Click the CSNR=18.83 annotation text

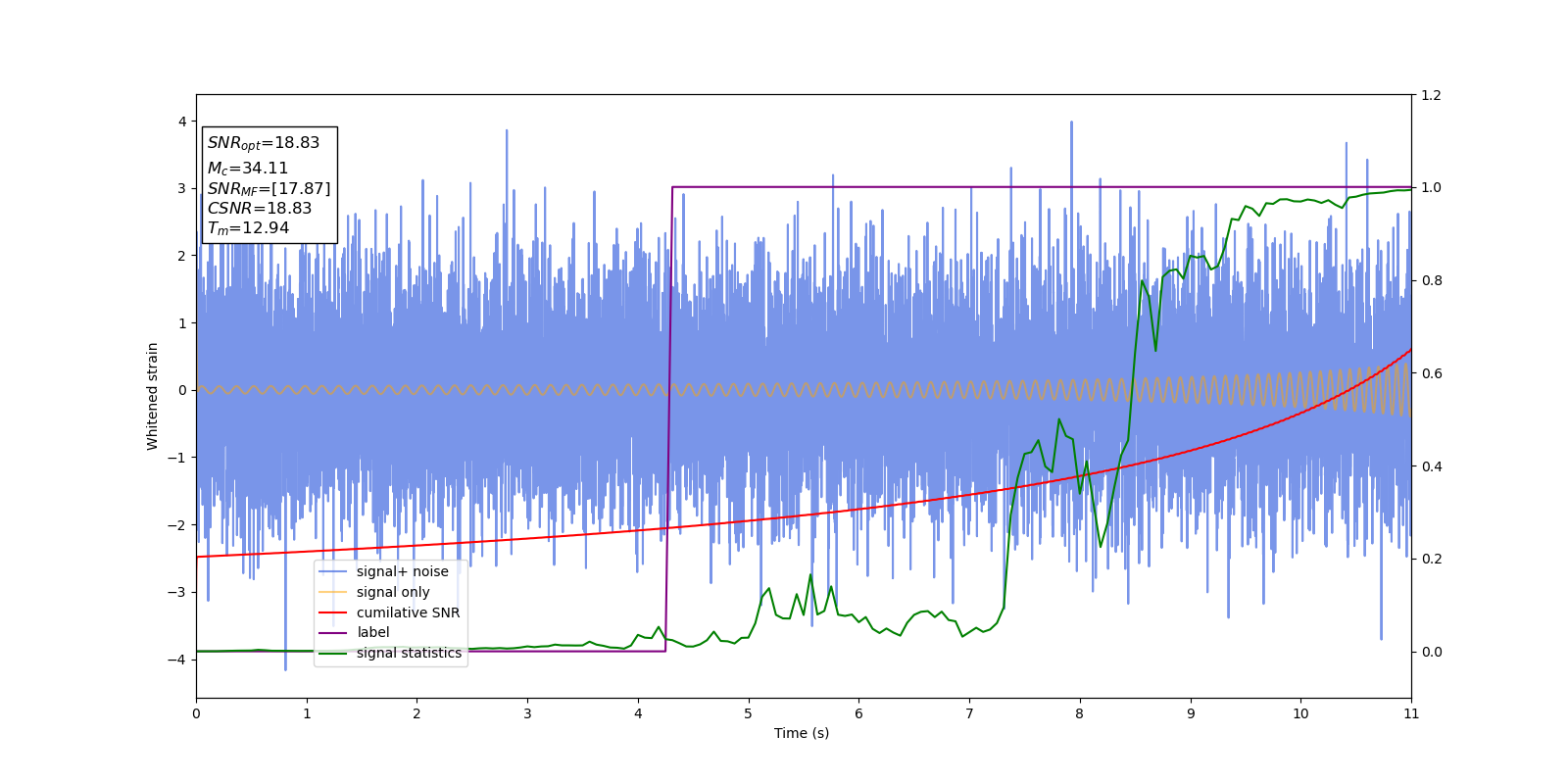tap(260, 209)
